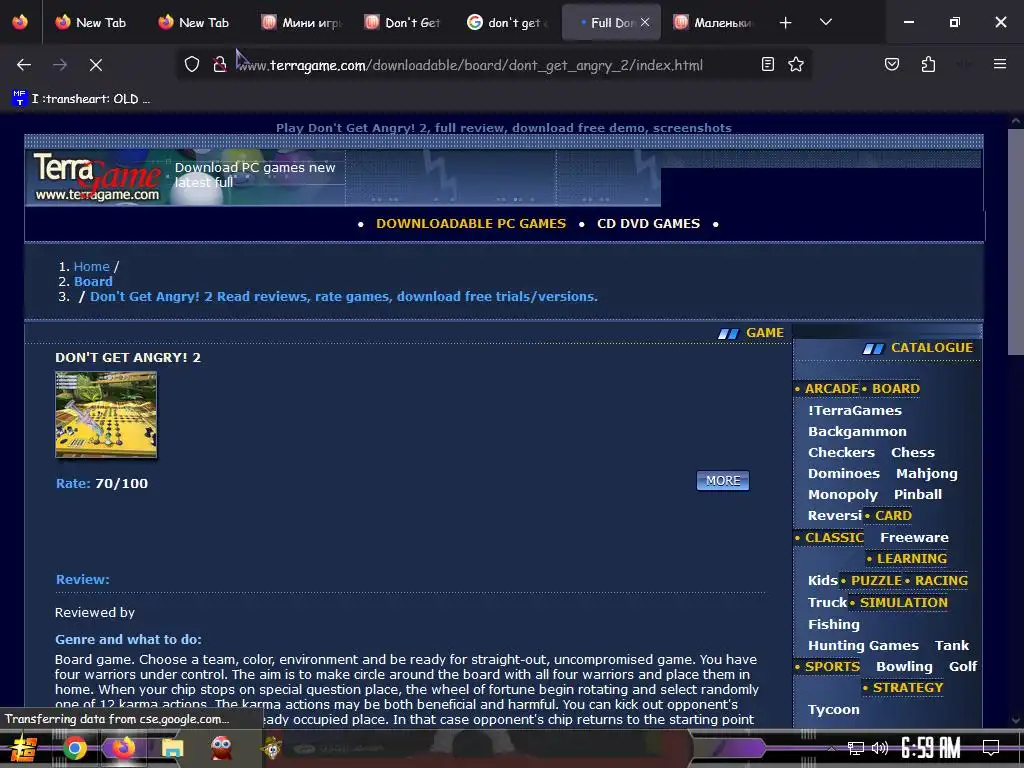Open Dominoes catalogue link

pyautogui.click(x=844, y=473)
